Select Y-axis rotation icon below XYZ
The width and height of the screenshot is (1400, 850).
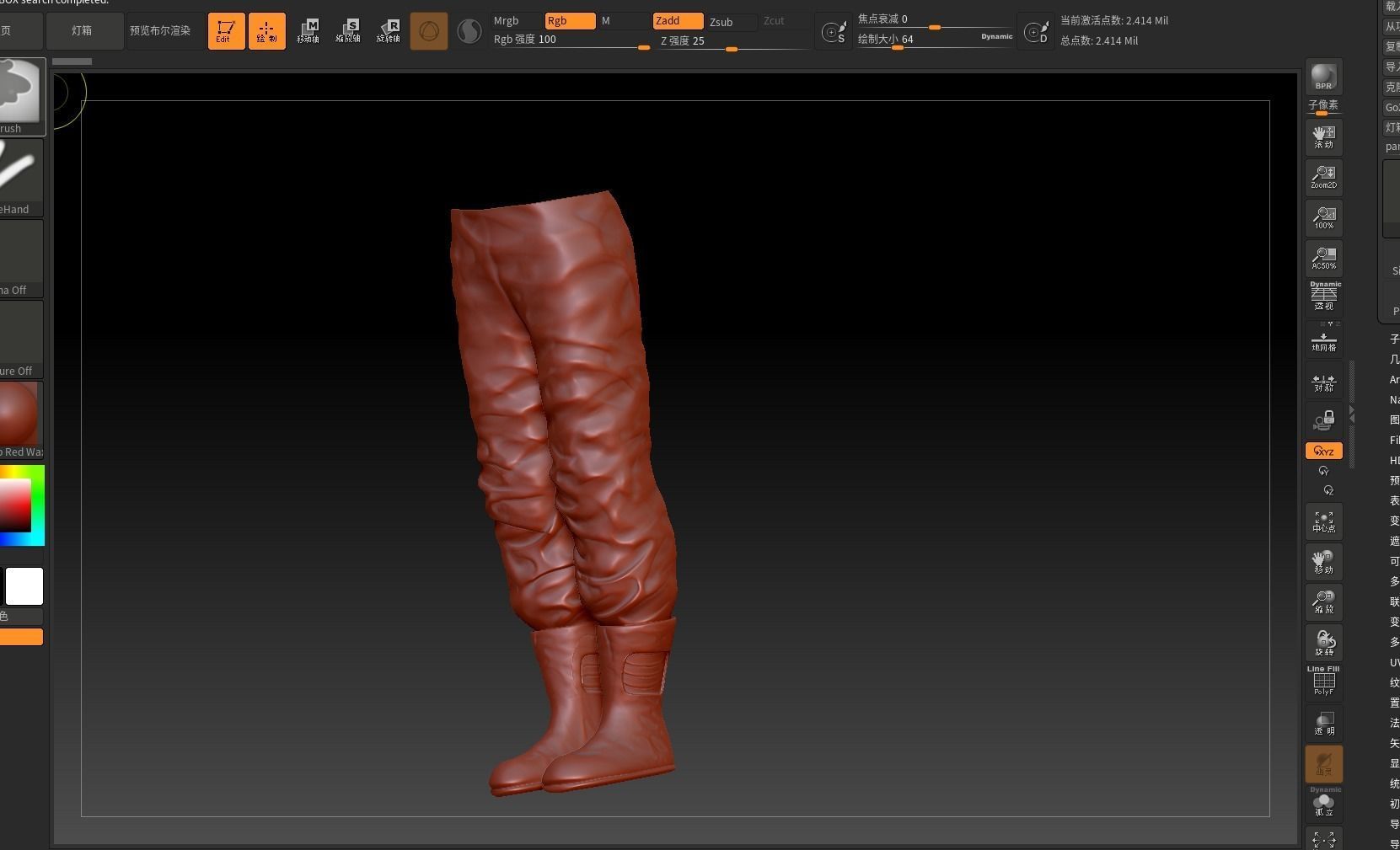pos(1323,471)
